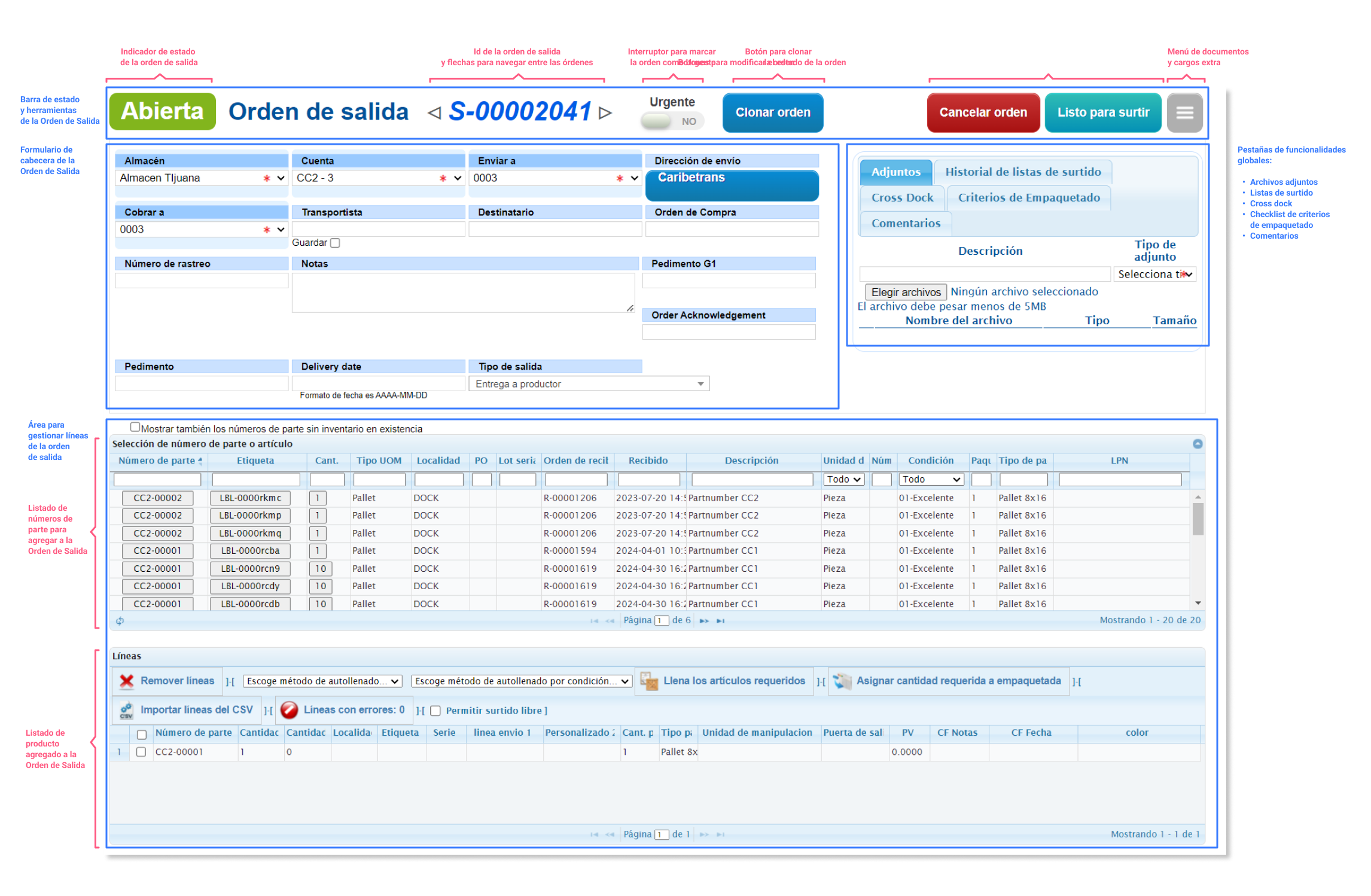
Task: Go to previous page in part grid
Action: [610, 621]
